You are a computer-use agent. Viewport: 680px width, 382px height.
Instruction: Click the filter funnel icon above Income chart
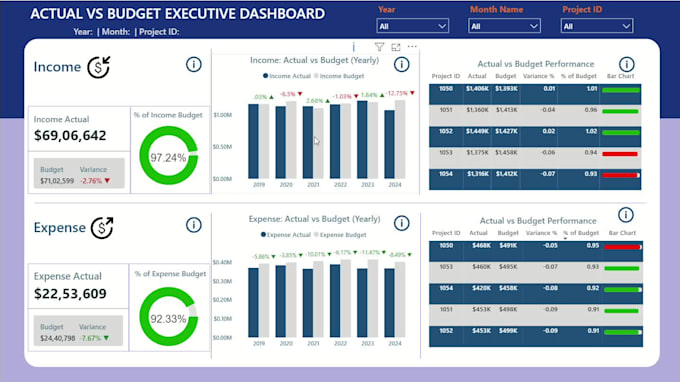tap(379, 47)
